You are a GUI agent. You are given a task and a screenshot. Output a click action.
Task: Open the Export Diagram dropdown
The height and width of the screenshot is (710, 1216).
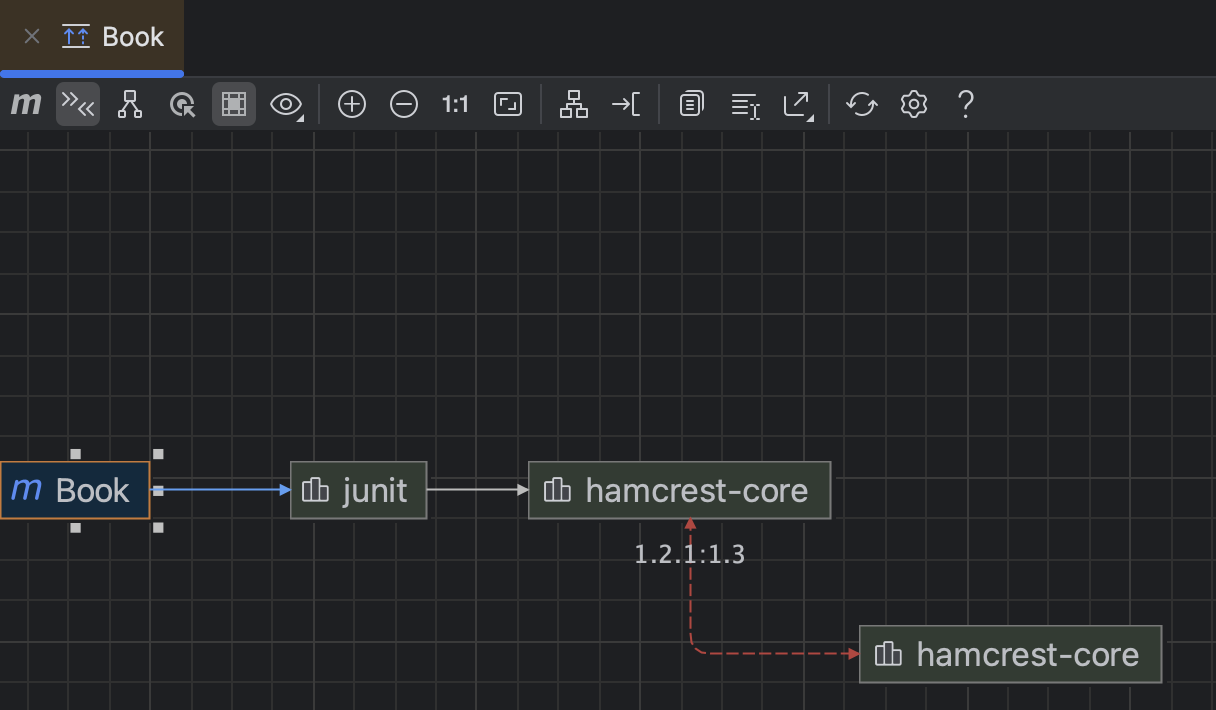(798, 104)
